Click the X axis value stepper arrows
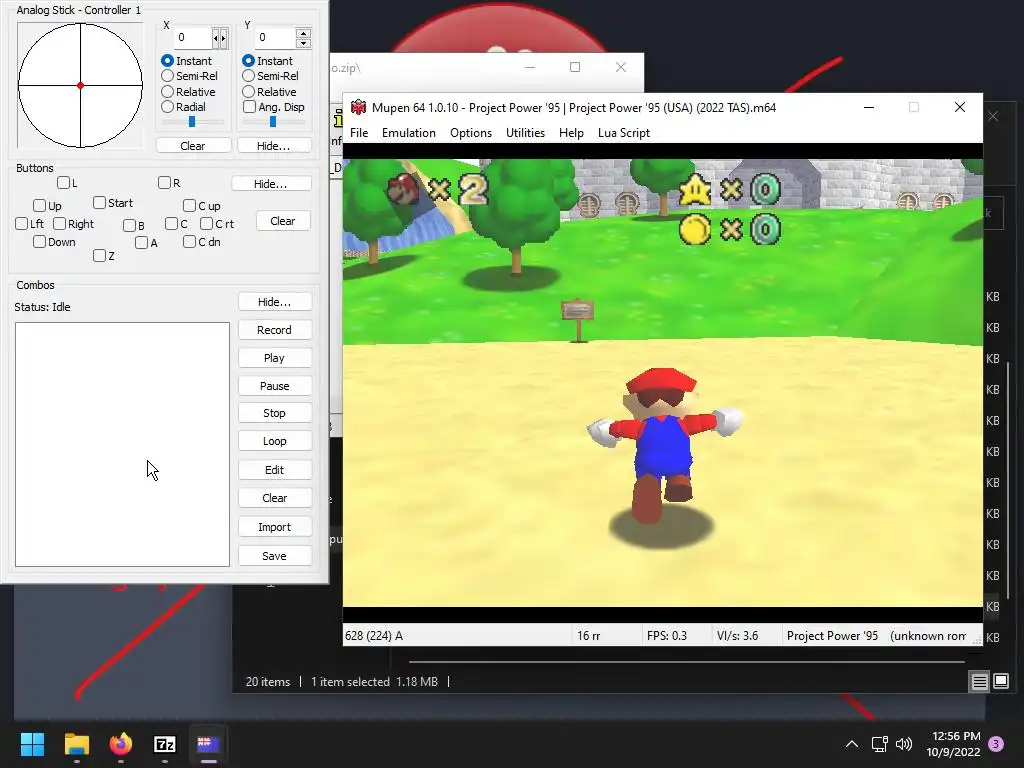Viewport: 1024px width, 768px height. [220, 38]
